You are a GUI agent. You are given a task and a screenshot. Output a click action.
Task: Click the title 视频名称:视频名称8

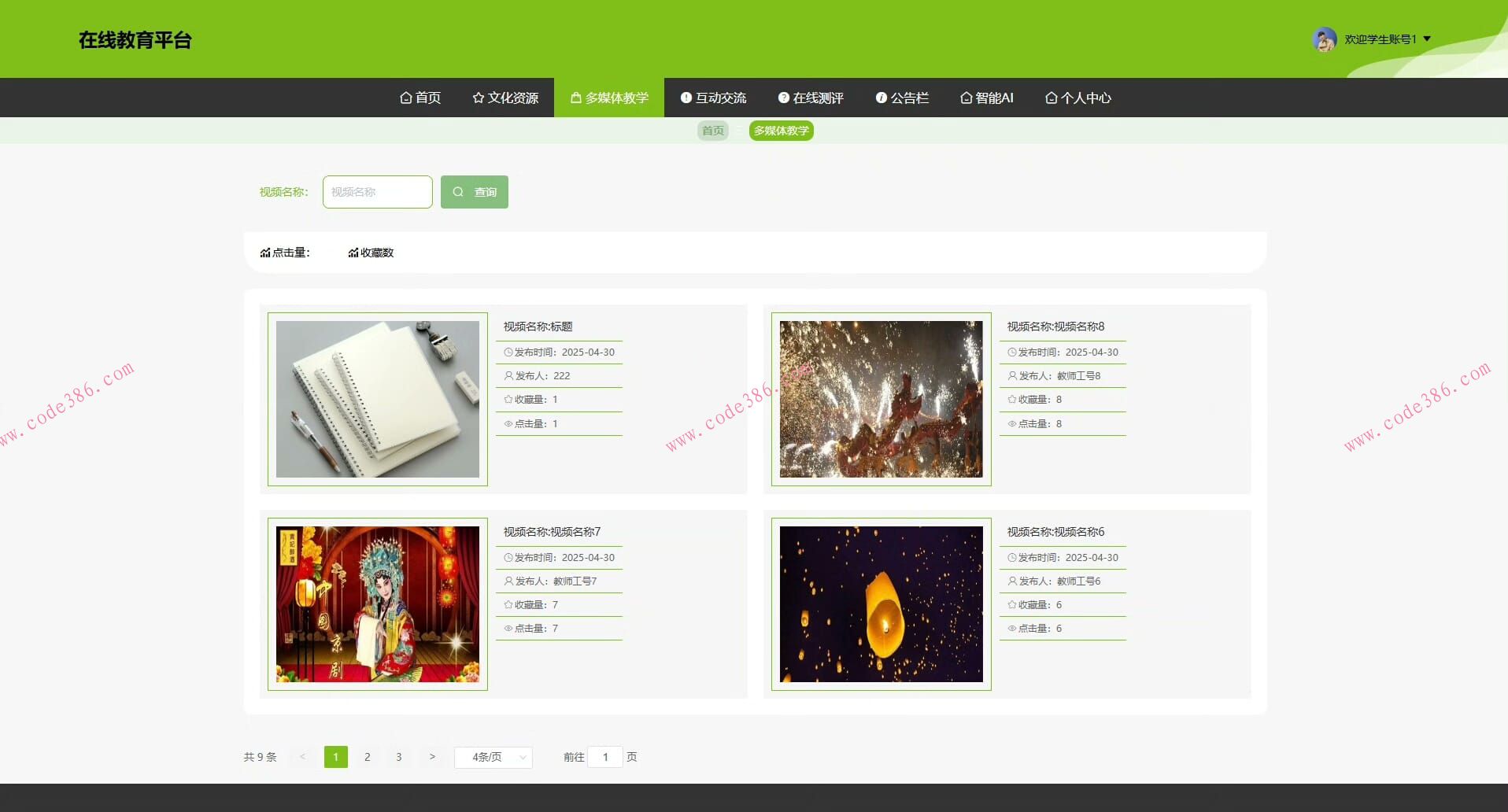click(x=1056, y=327)
